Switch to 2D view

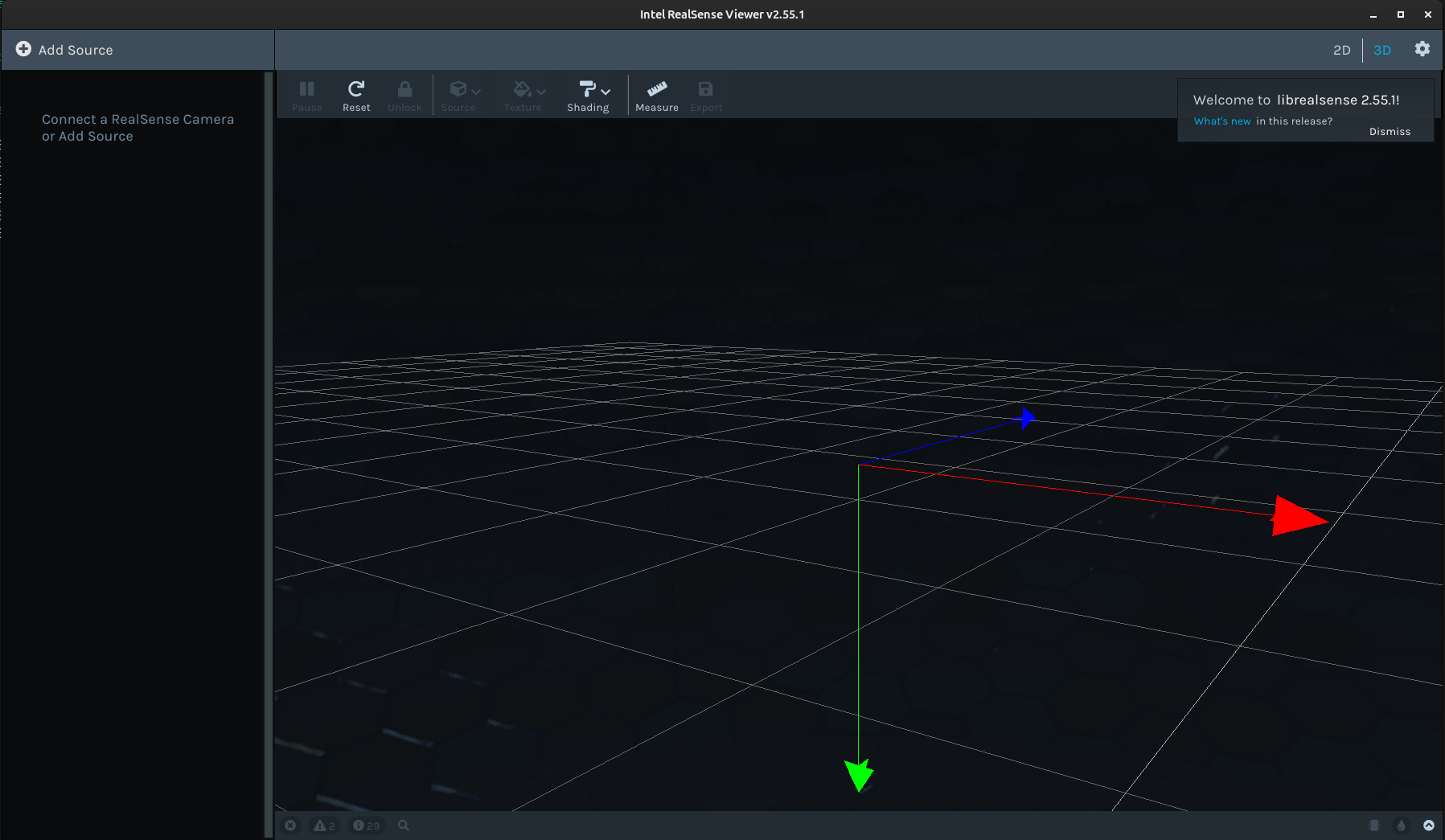(x=1341, y=50)
